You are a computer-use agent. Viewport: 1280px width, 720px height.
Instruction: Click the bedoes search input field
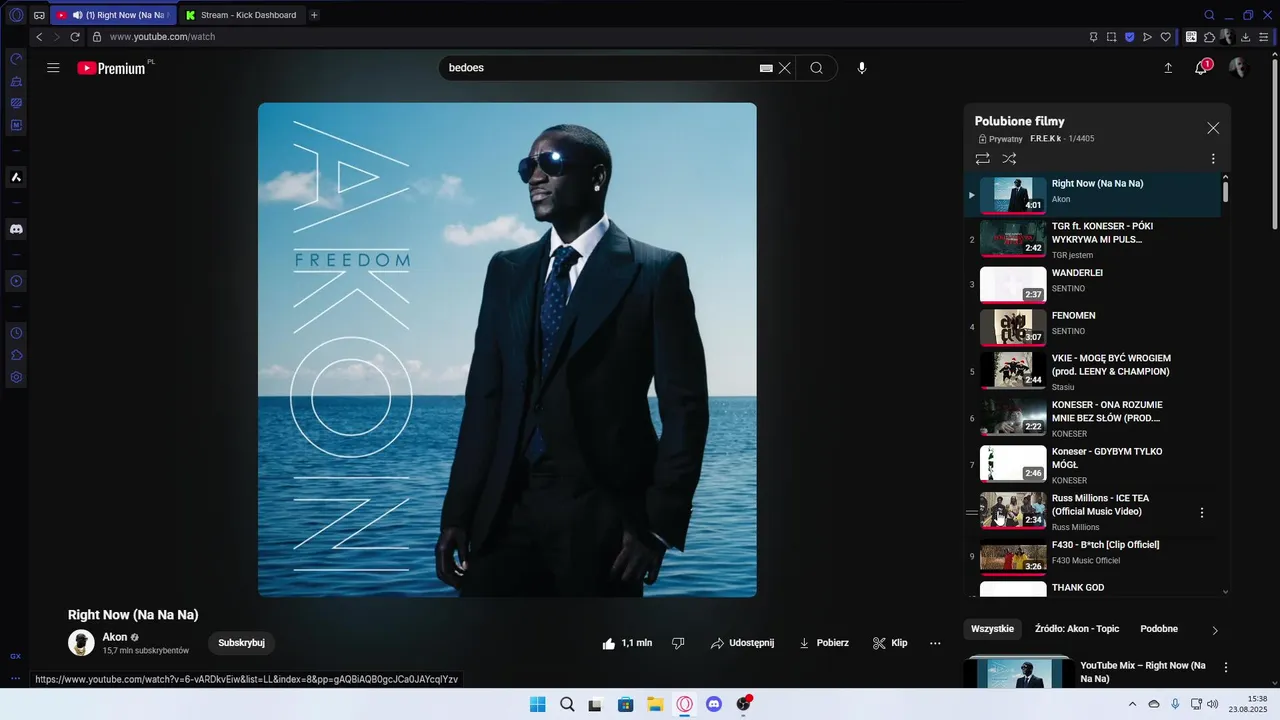coord(600,68)
